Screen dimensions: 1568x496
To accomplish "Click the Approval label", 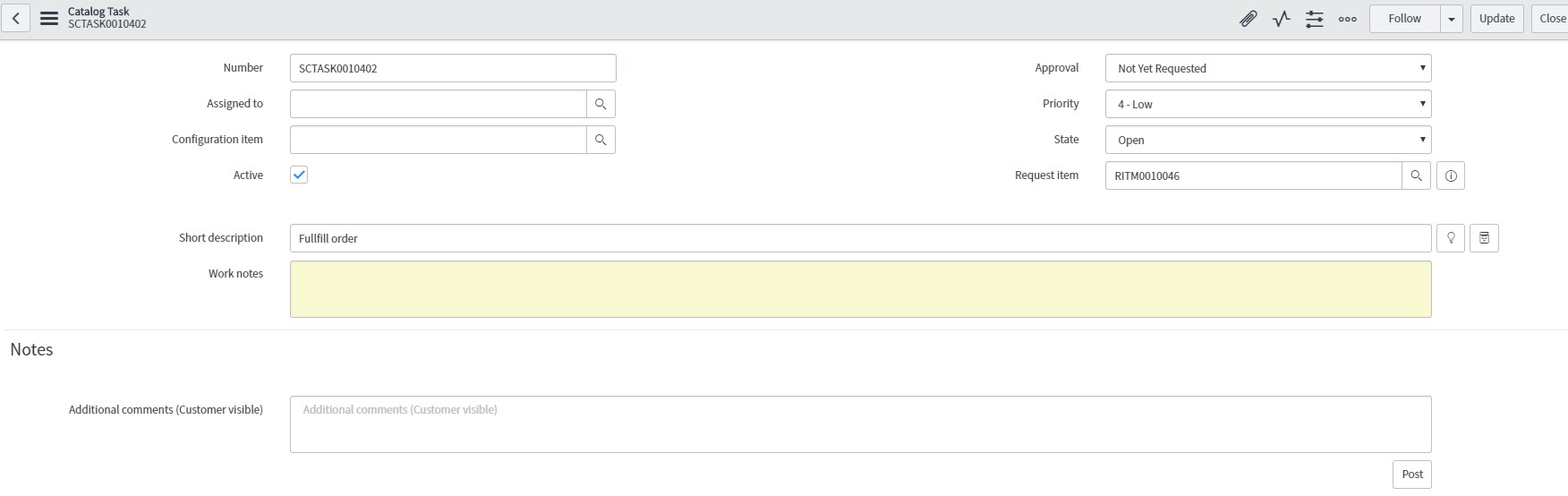I will [x=1057, y=68].
